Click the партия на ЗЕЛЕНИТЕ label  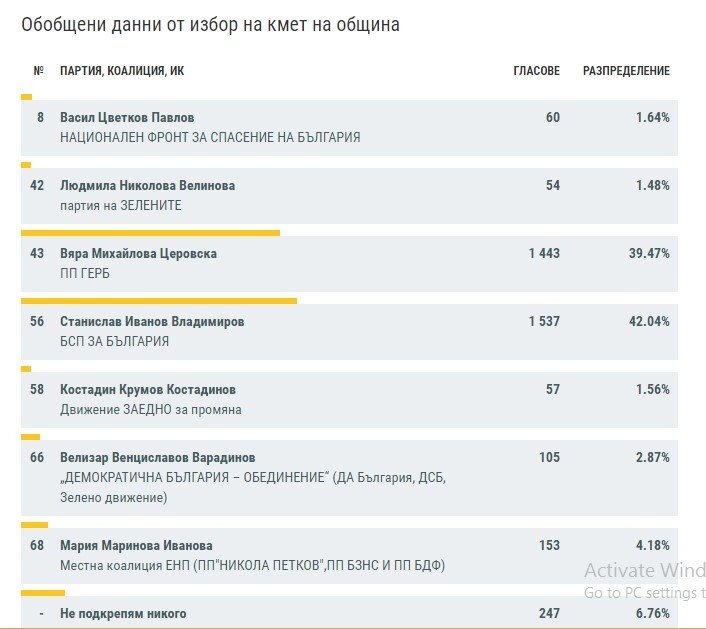(x=121, y=206)
